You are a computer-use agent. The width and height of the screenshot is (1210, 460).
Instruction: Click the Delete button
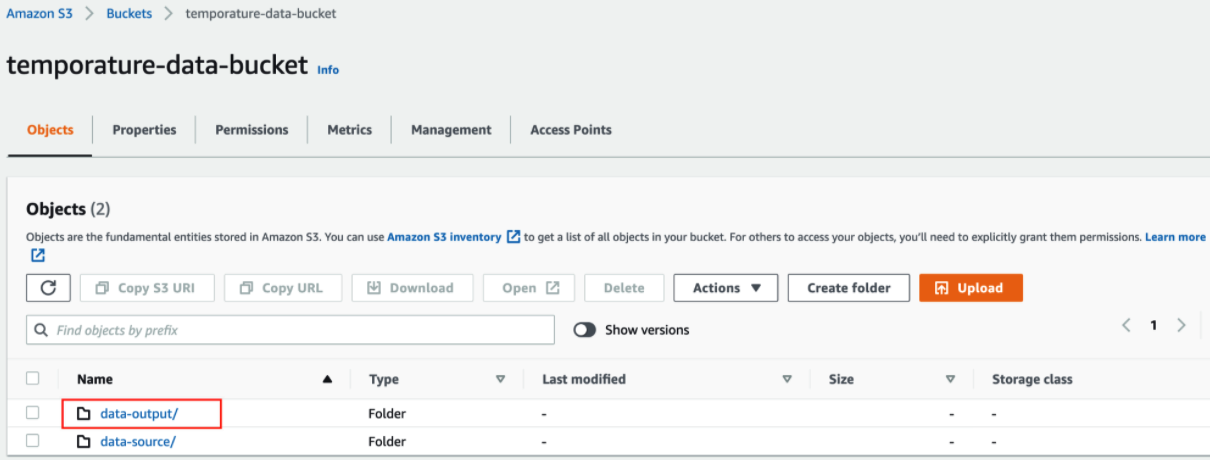click(624, 288)
